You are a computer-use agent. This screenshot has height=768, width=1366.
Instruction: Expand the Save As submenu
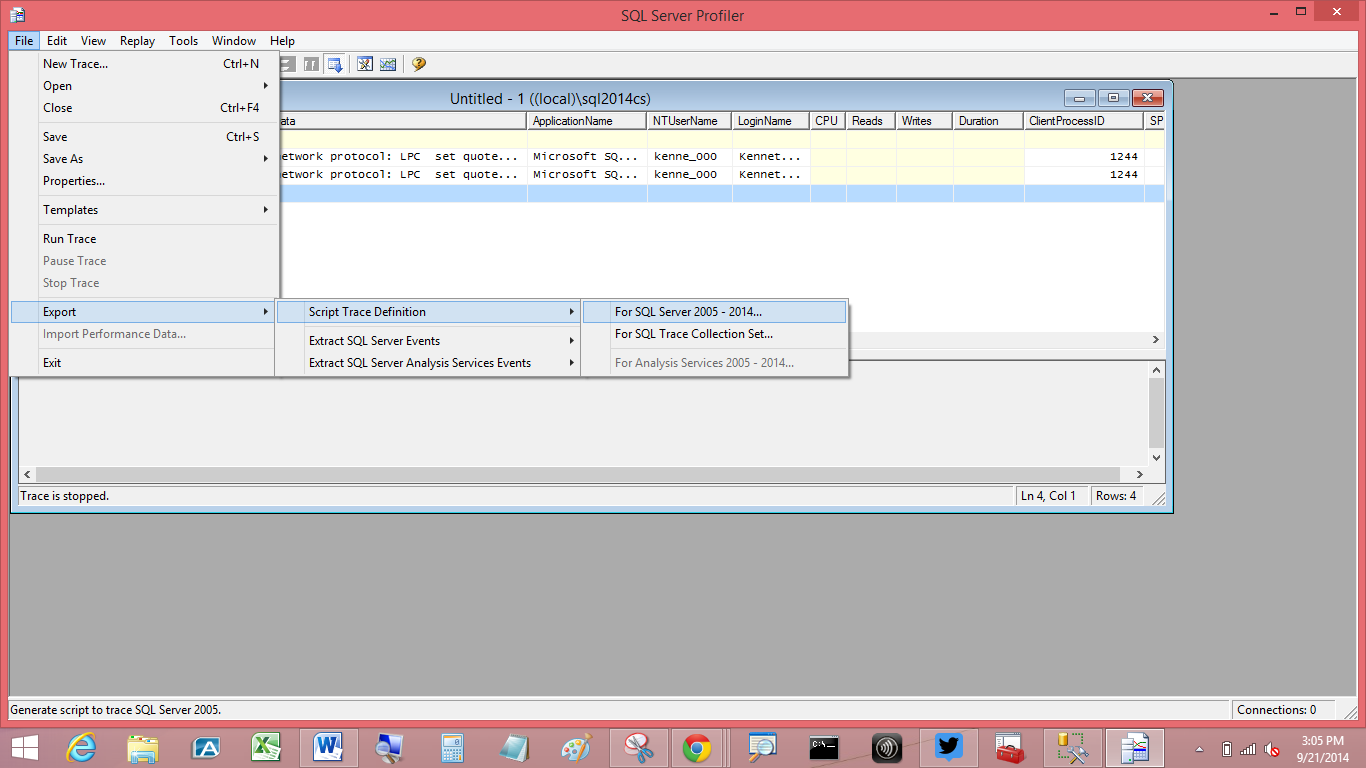click(144, 159)
